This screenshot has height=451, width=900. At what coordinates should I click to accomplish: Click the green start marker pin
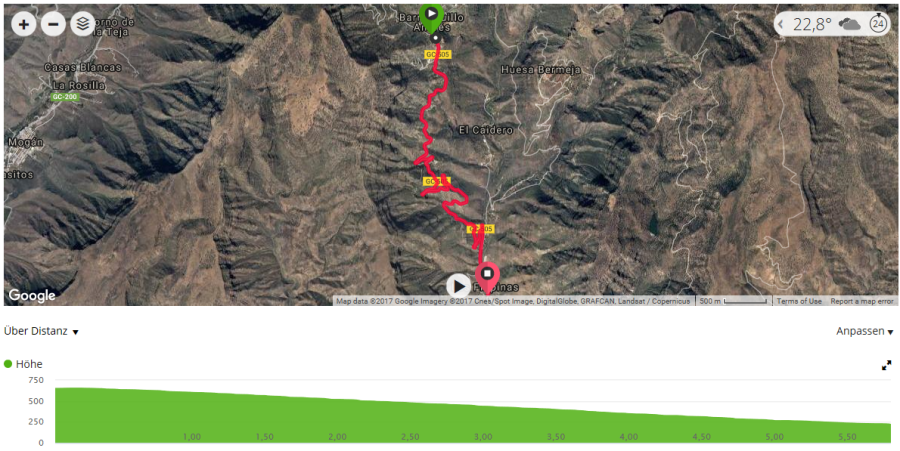tap(431, 17)
